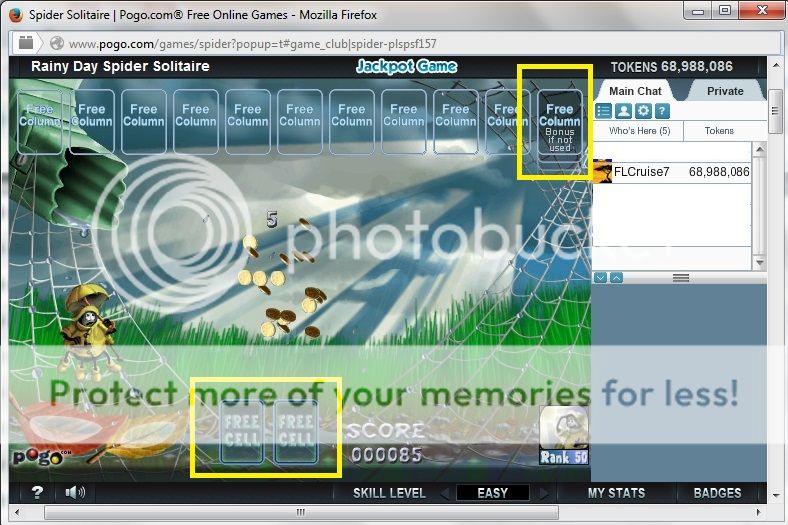Click page scrollbar down arrow beside BADGES
This screenshot has height=525, width=788.
click(775, 495)
